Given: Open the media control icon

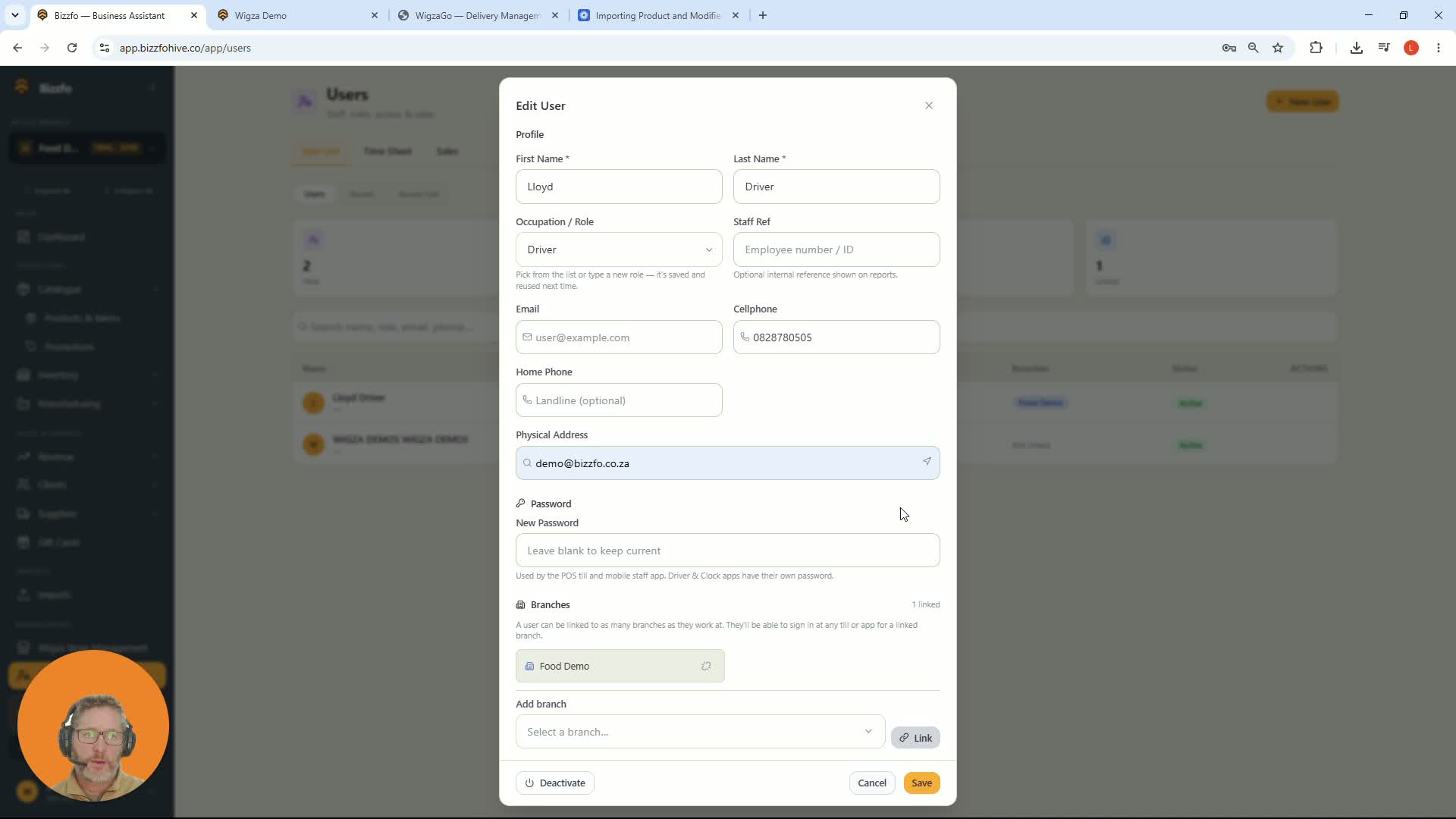Looking at the screenshot, I should pyautogui.click(x=1384, y=48).
